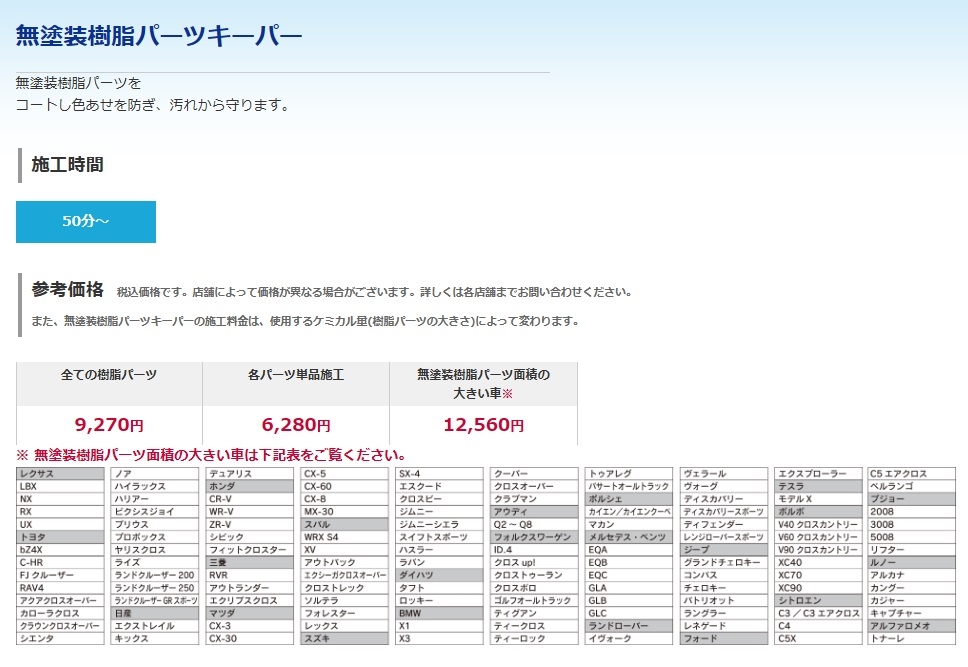
Task: Click the モデル X entry under テスラ
Action: (818, 499)
